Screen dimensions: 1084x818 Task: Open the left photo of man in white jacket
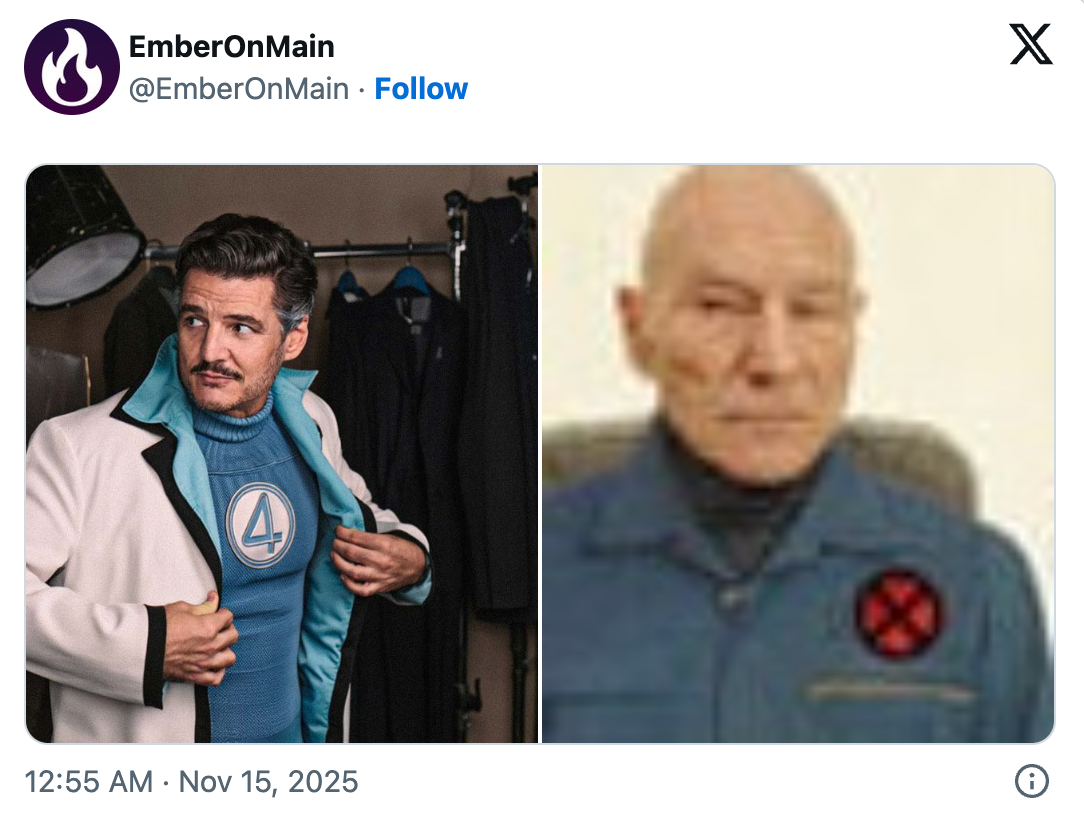coord(282,454)
